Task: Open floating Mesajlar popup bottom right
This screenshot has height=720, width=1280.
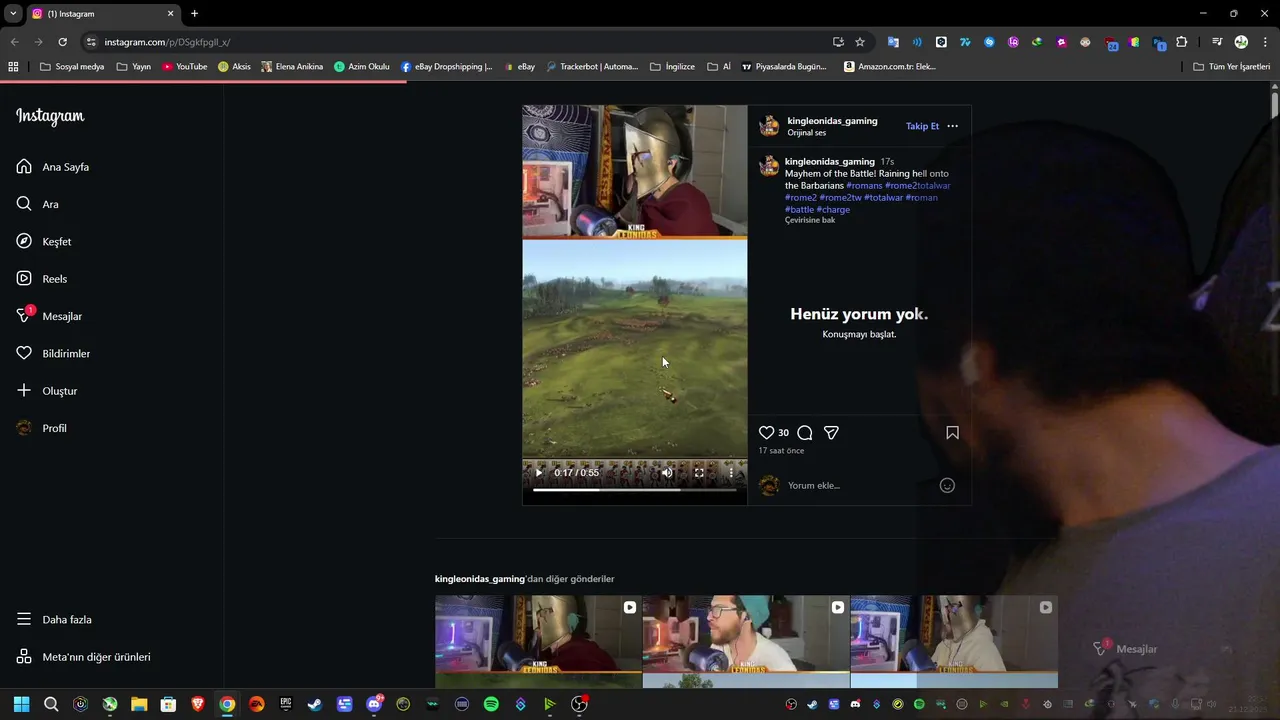Action: pyautogui.click(x=1125, y=649)
